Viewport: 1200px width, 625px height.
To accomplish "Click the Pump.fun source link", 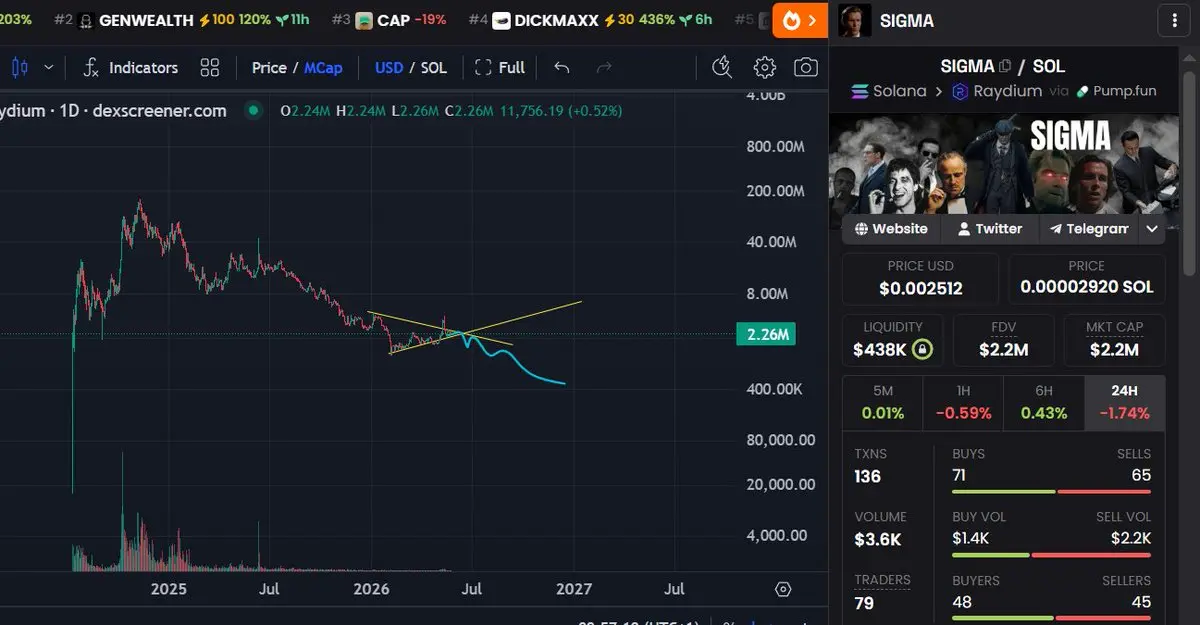I will pos(1116,91).
